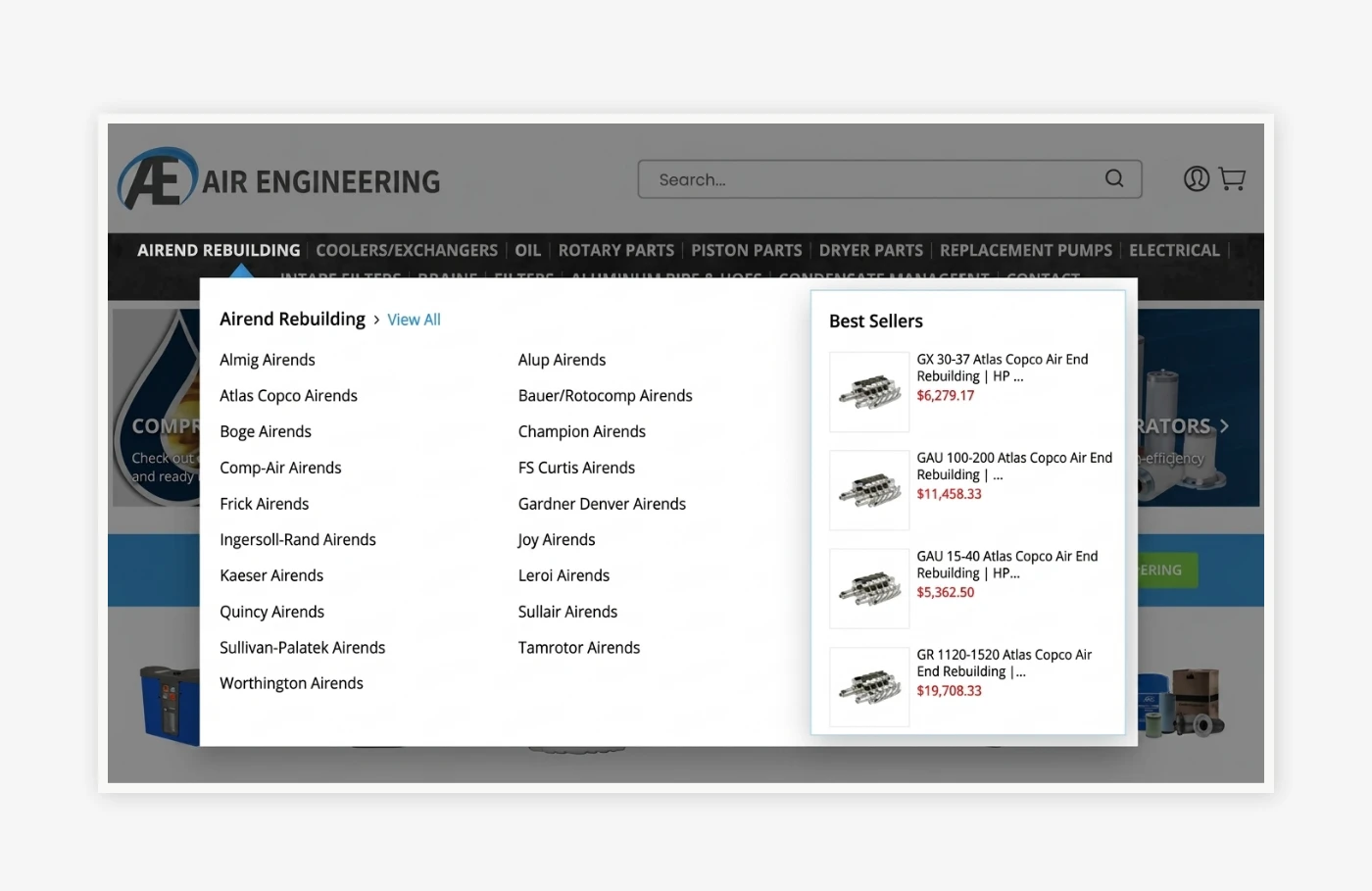Click the View All link
Screen dimensions: 1372x891
[414, 320]
